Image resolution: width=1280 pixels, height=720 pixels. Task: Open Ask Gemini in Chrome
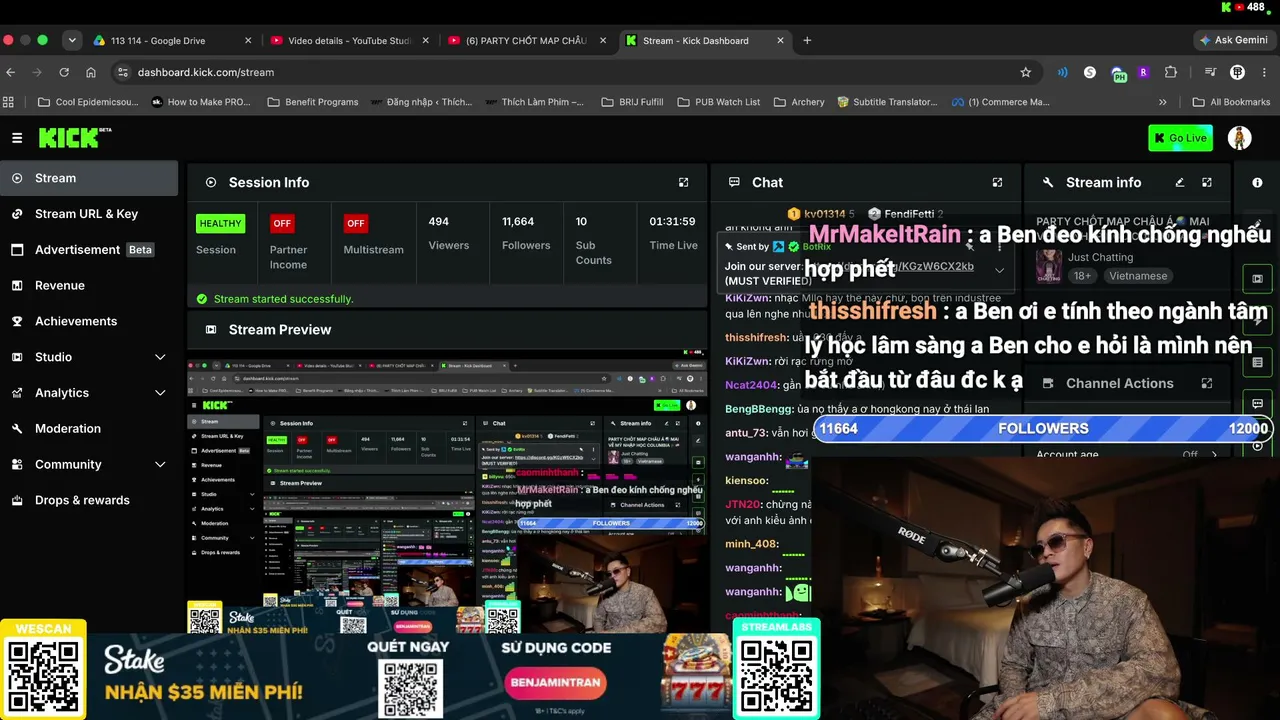point(1234,41)
